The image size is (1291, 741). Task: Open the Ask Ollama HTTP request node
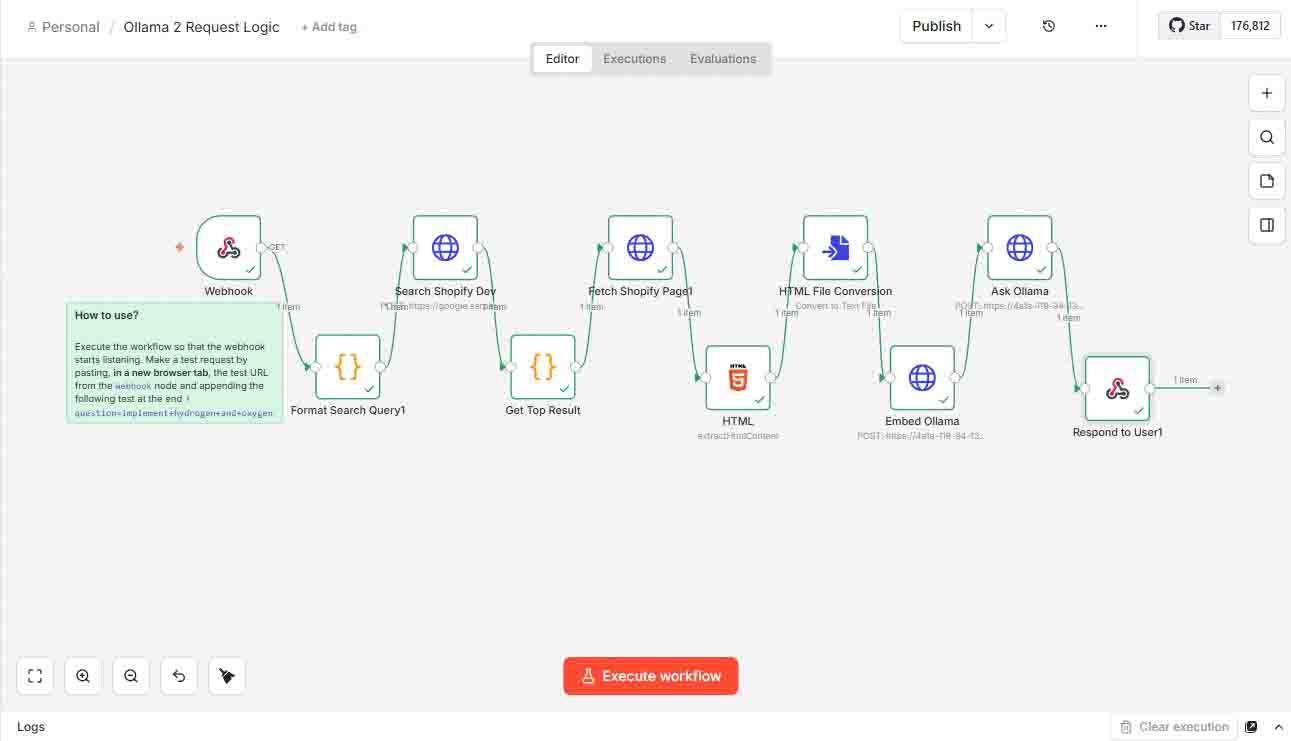[1020, 247]
